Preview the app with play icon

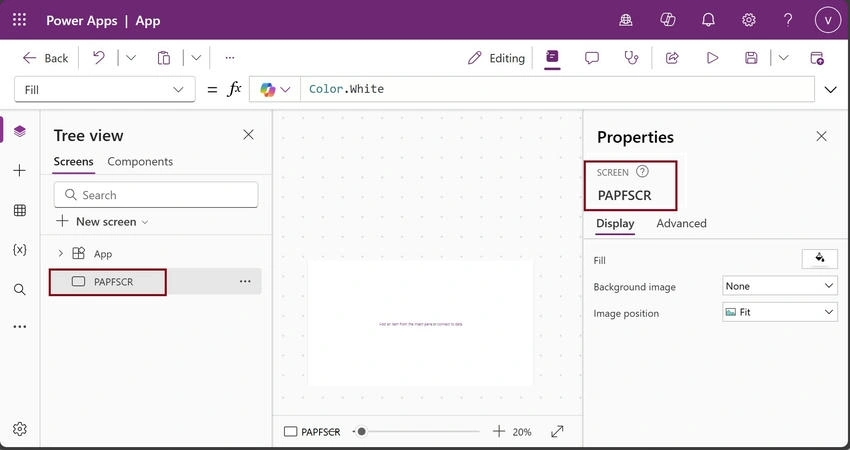coord(712,58)
